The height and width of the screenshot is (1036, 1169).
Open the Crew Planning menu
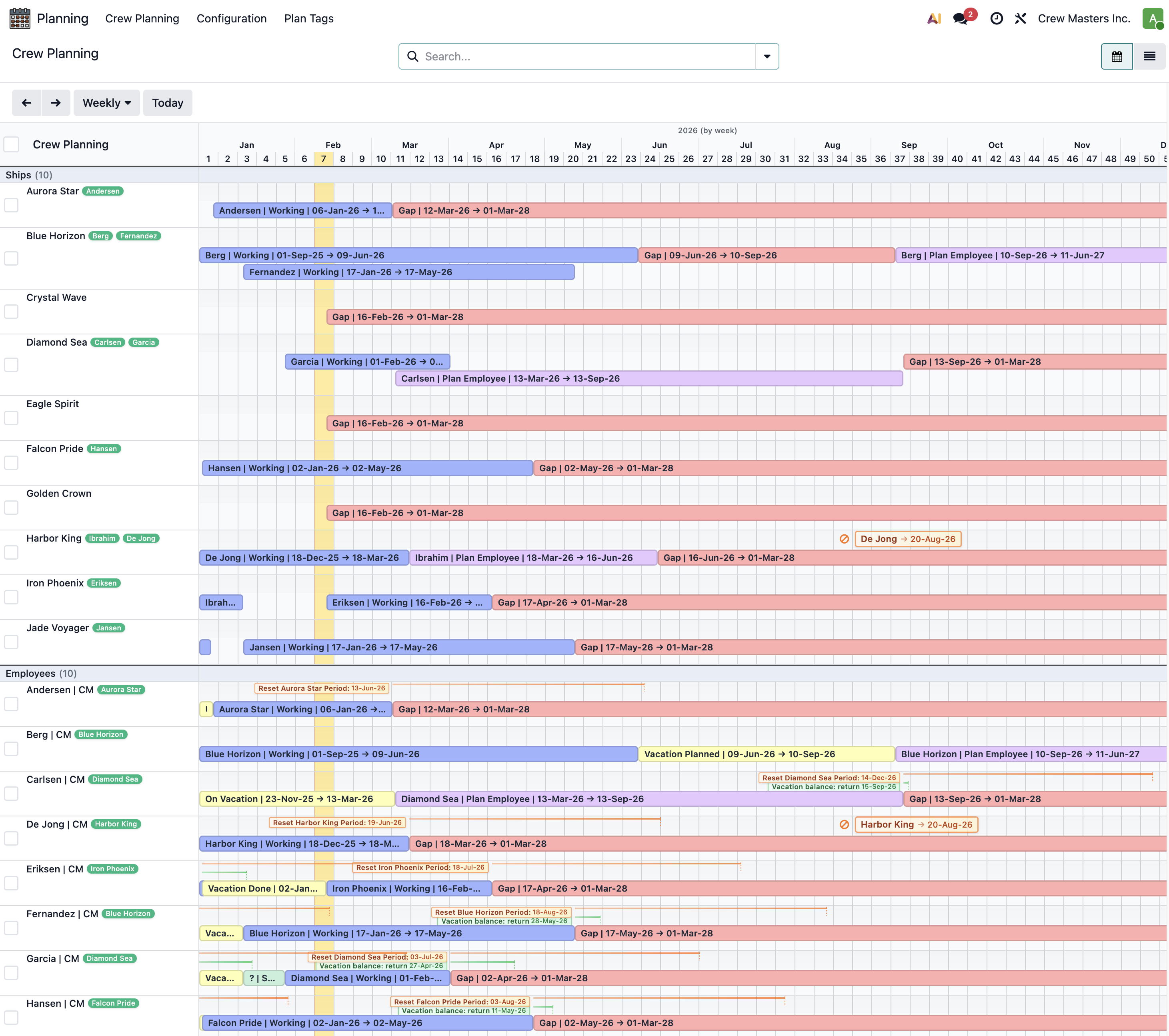(x=142, y=18)
